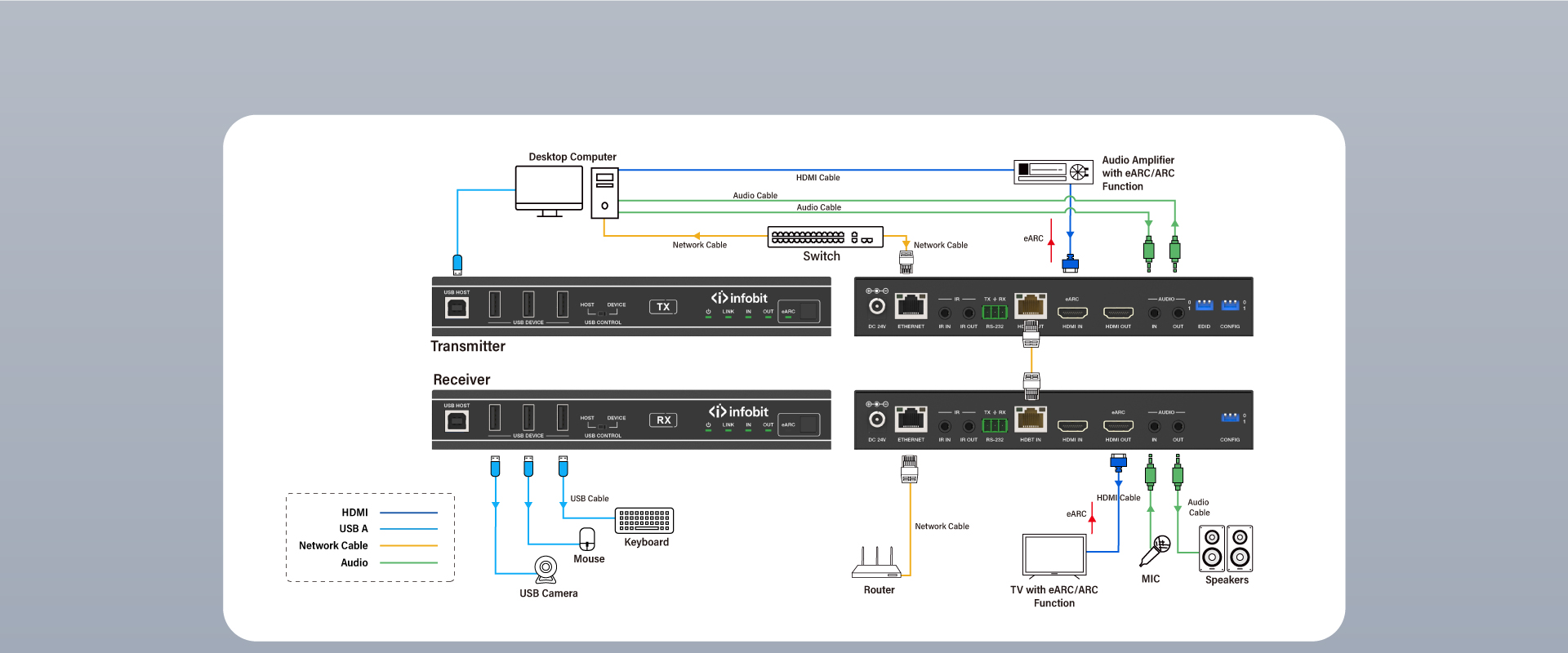Image resolution: width=1568 pixels, height=653 pixels.
Task: Click the desktop computer tower icon
Action: [604, 193]
